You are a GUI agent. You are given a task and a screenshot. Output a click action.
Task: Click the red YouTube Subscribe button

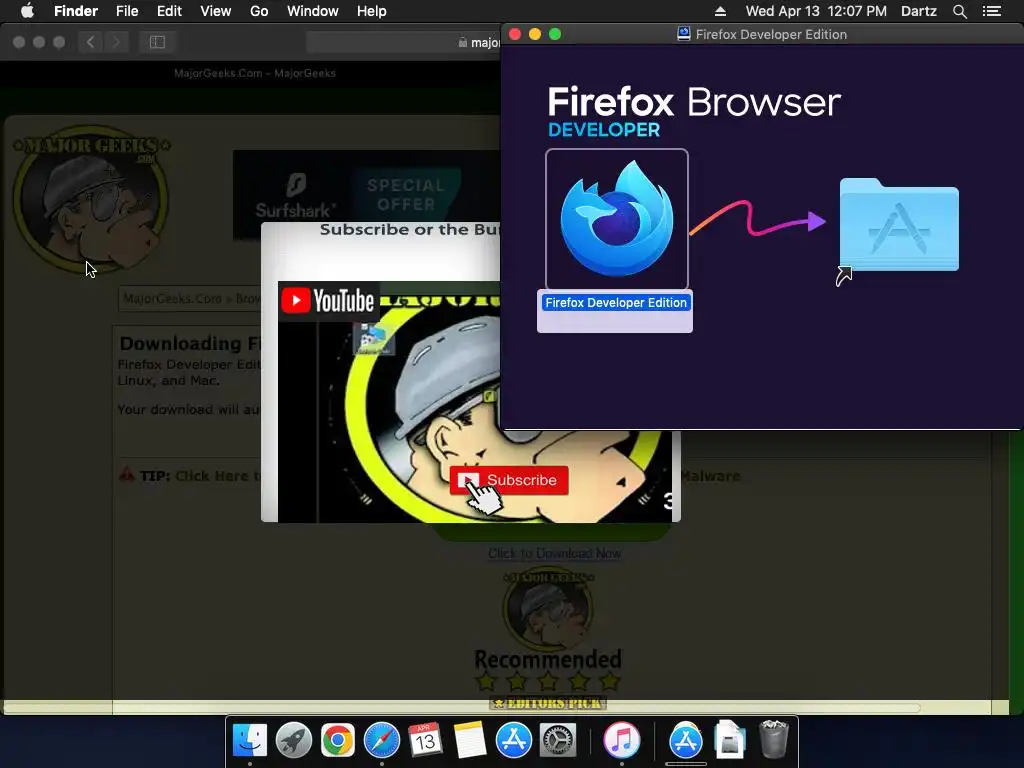[x=509, y=480]
